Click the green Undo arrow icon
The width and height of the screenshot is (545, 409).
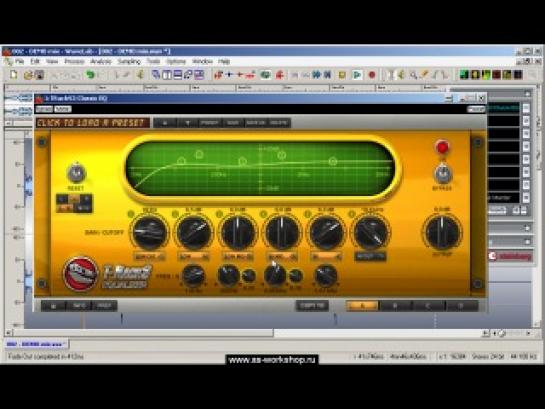pos(90,75)
